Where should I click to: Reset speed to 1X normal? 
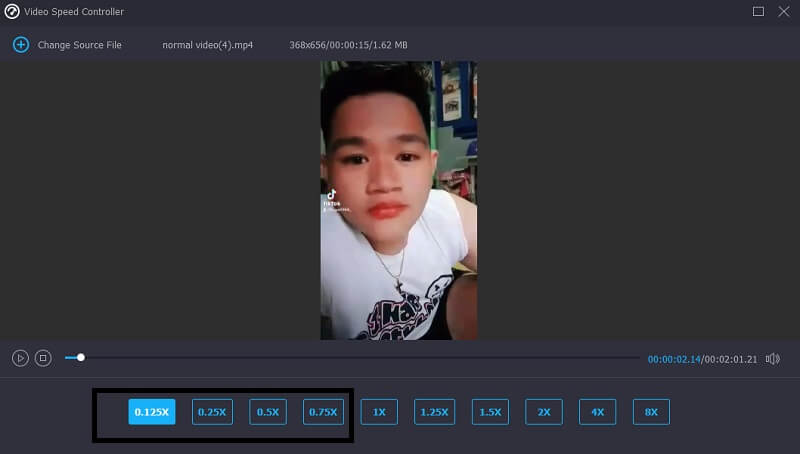[x=379, y=412]
